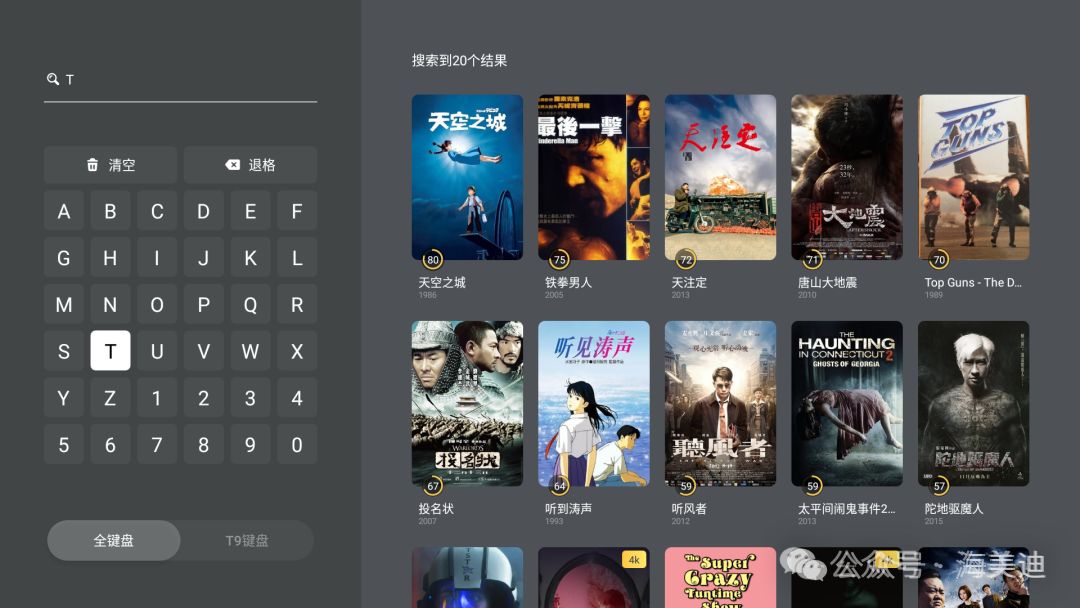
Task: Click the 70 rating badge on Top Guns
Action: coord(939,260)
